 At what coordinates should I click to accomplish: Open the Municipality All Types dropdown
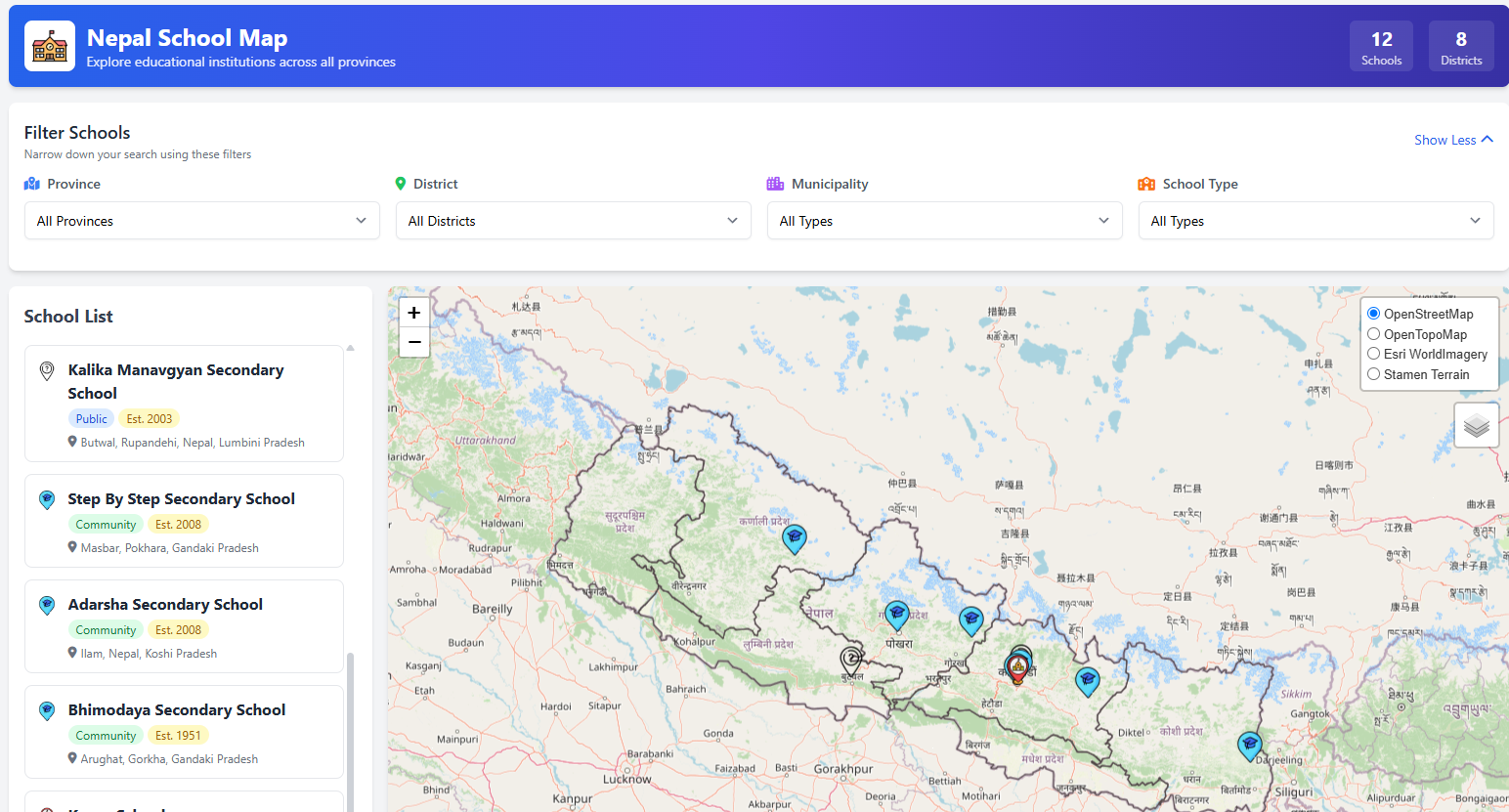pyautogui.click(x=945, y=221)
